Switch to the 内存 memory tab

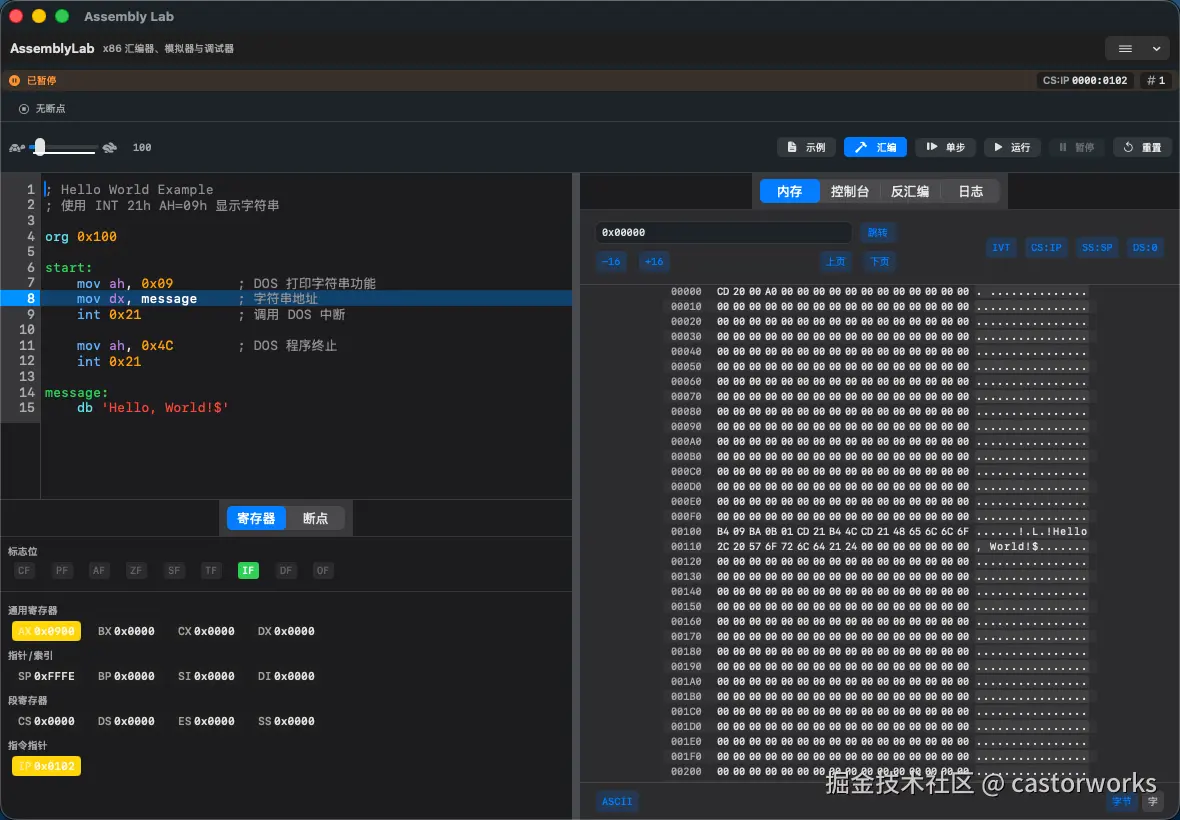point(789,191)
